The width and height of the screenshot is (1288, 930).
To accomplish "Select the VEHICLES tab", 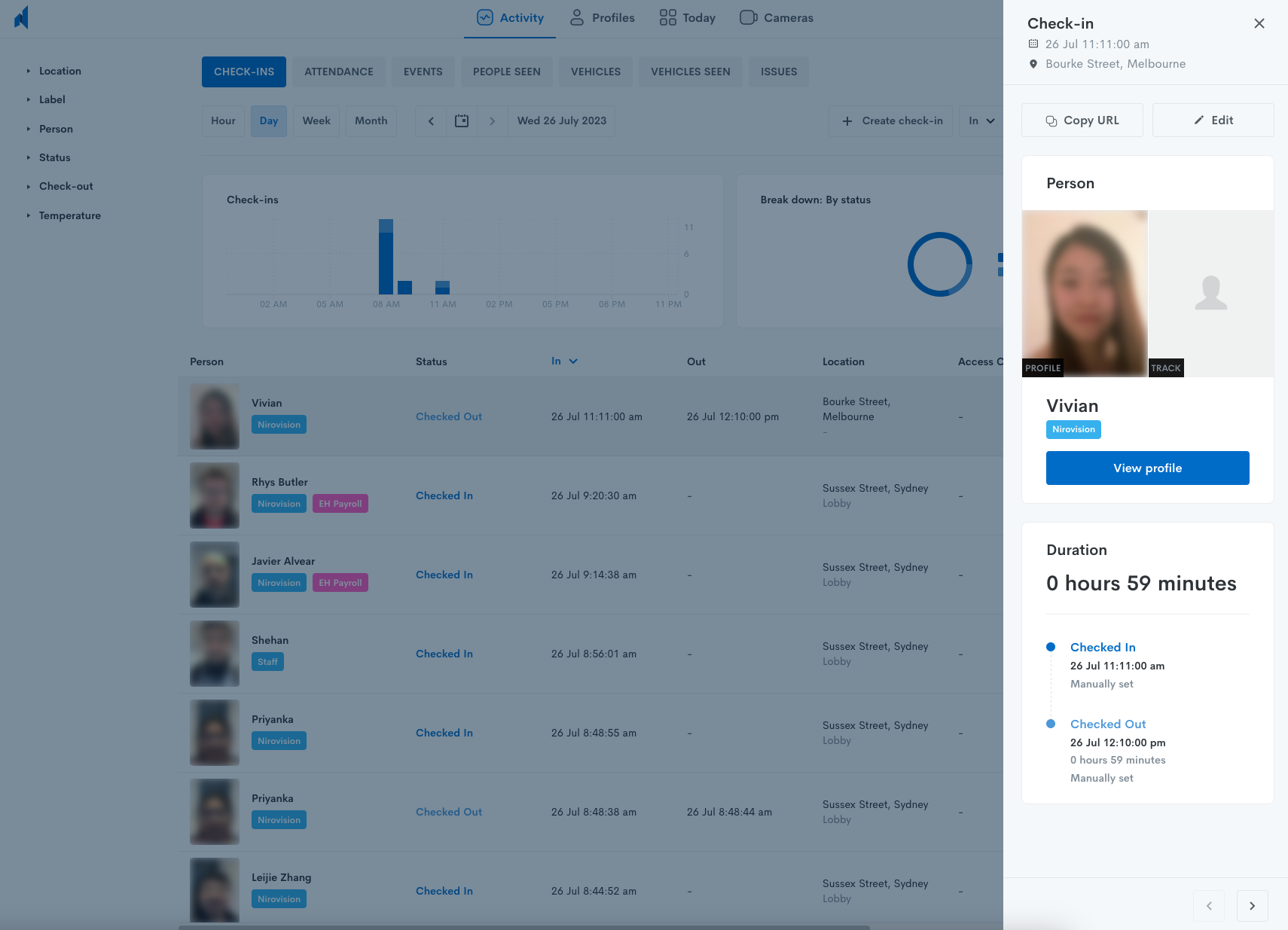I will pos(596,72).
